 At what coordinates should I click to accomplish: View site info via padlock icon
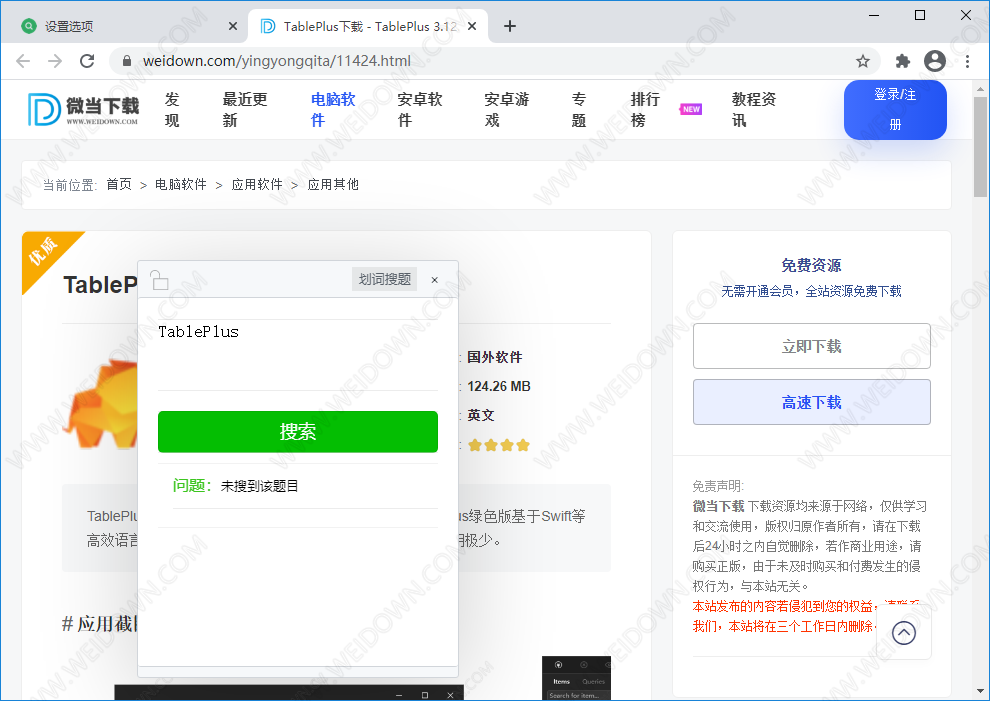127,61
